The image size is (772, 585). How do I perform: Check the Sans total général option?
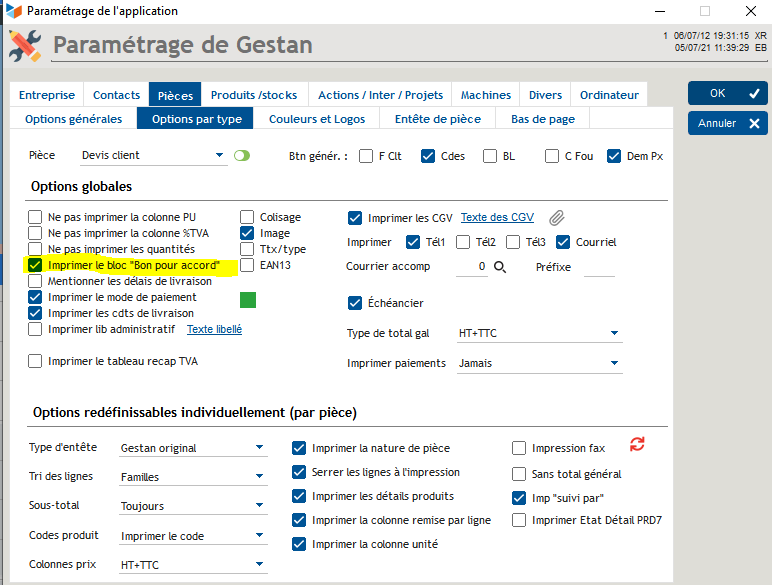click(x=519, y=473)
